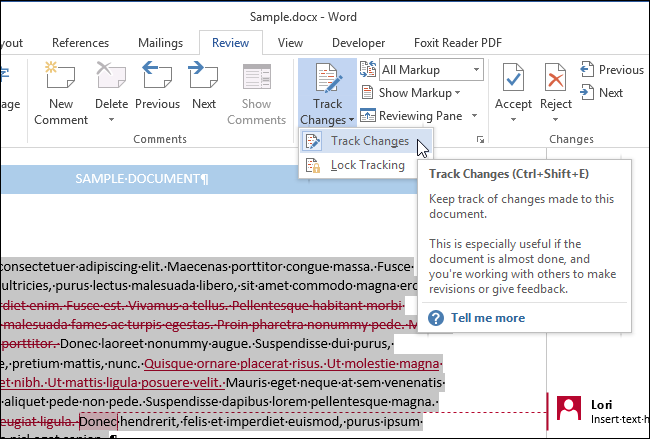
Task: Click the Reject change icon
Action: coord(555,77)
